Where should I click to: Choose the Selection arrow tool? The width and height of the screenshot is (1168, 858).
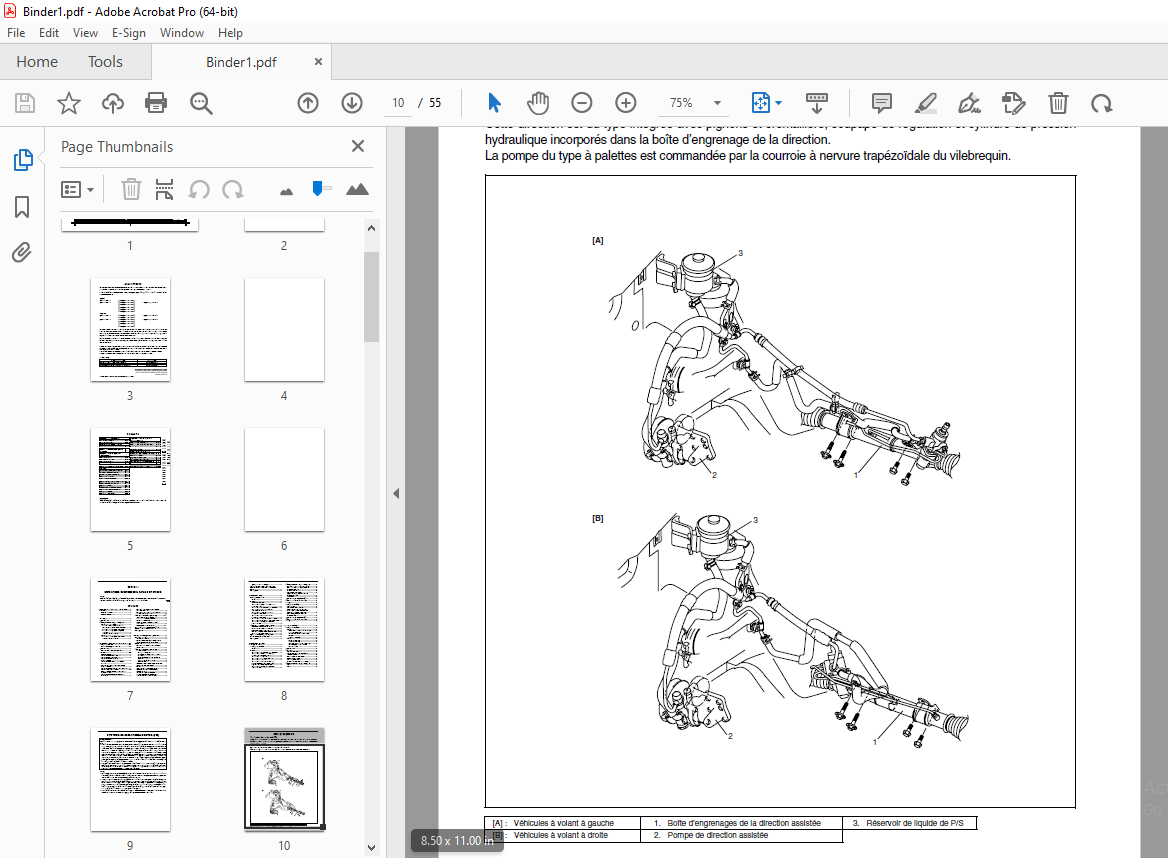[x=494, y=103]
